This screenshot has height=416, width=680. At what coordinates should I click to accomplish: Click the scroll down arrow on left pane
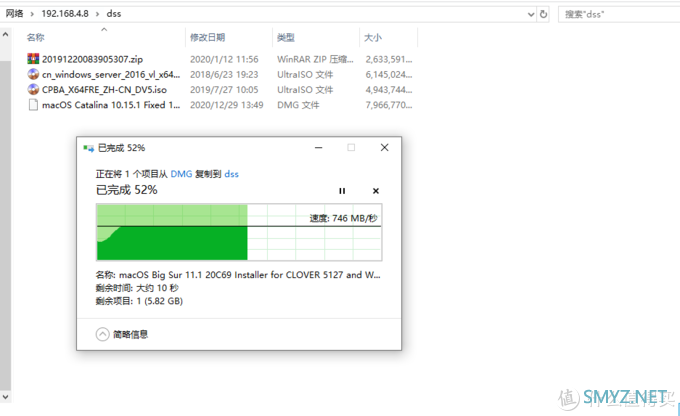click(5, 396)
